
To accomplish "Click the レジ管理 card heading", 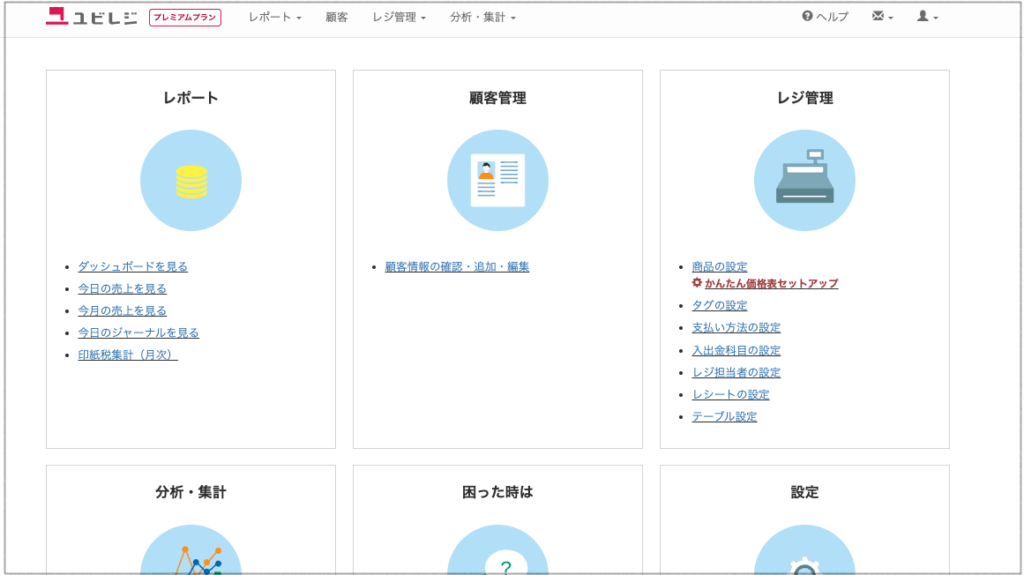I will click(x=805, y=98).
